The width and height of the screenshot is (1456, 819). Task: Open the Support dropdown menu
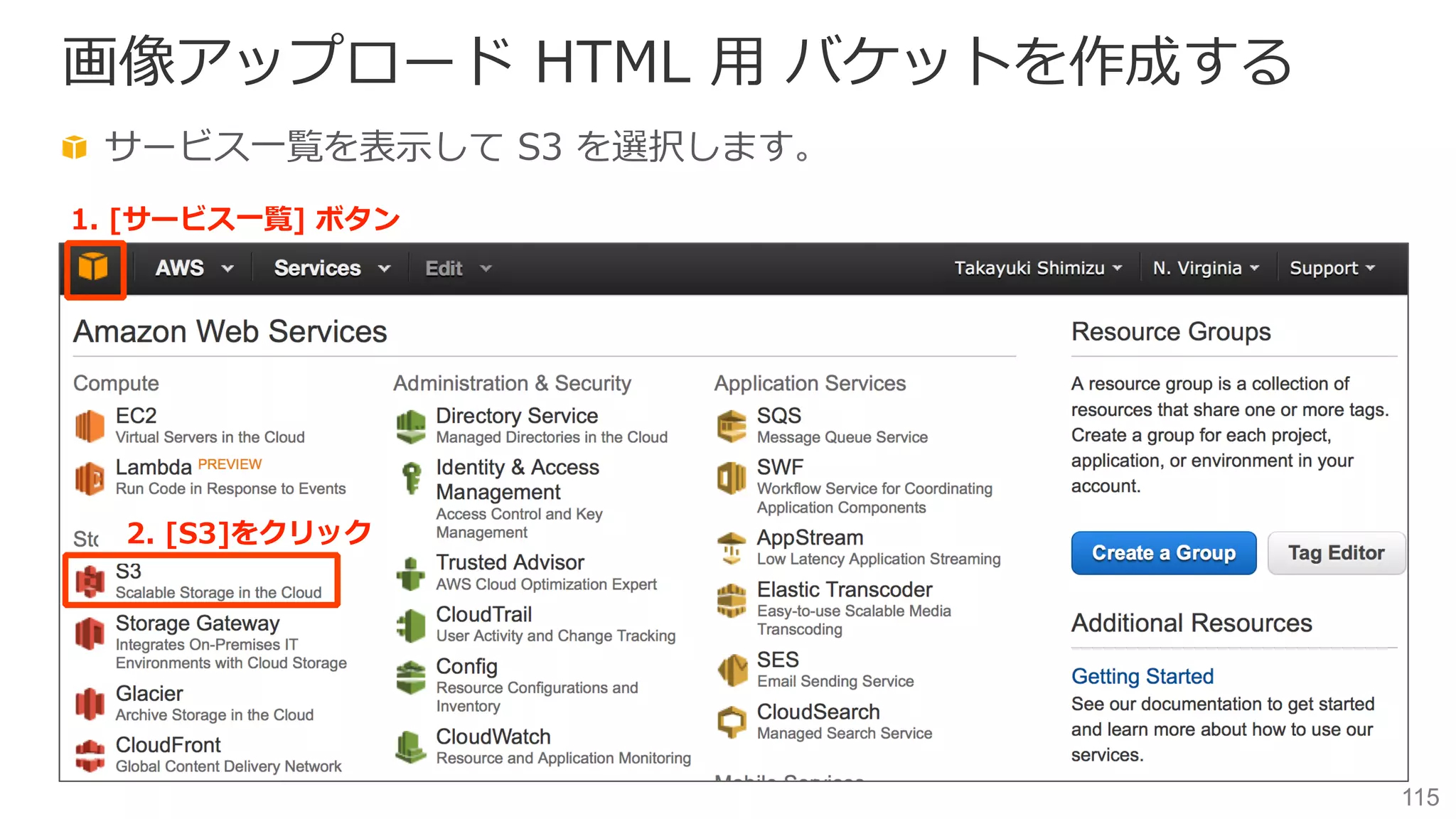[x=1332, y=268]
